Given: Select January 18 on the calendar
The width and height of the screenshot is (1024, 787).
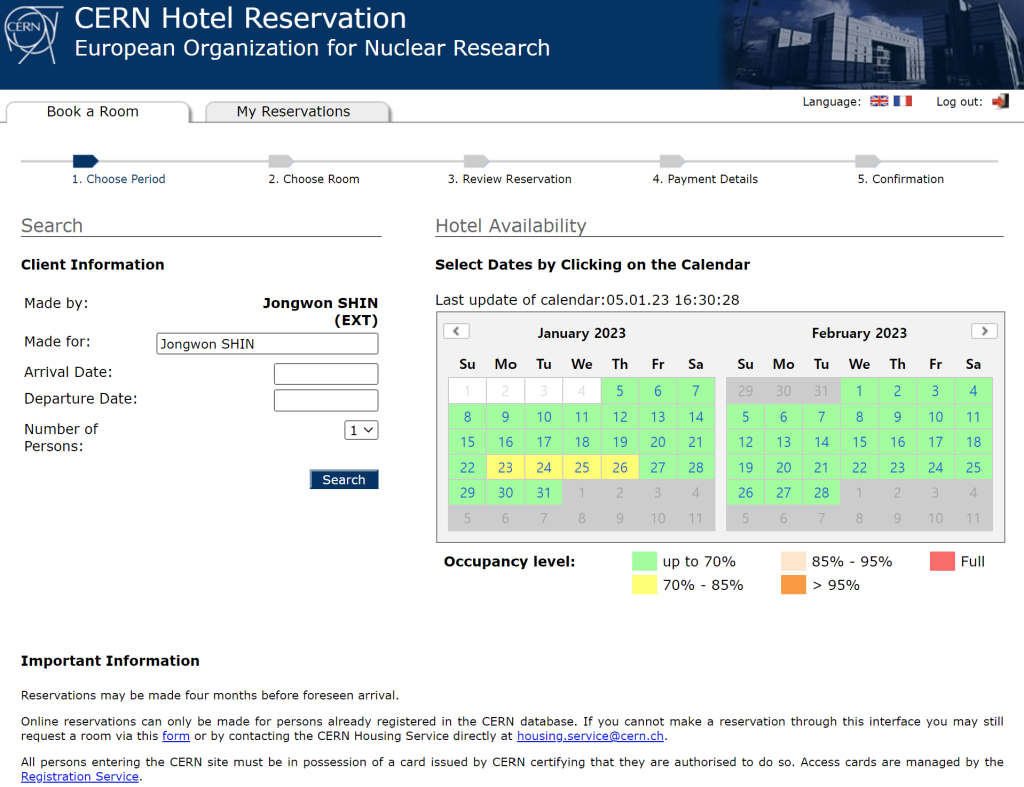Looking at the screenshot, I should point(582,442).
